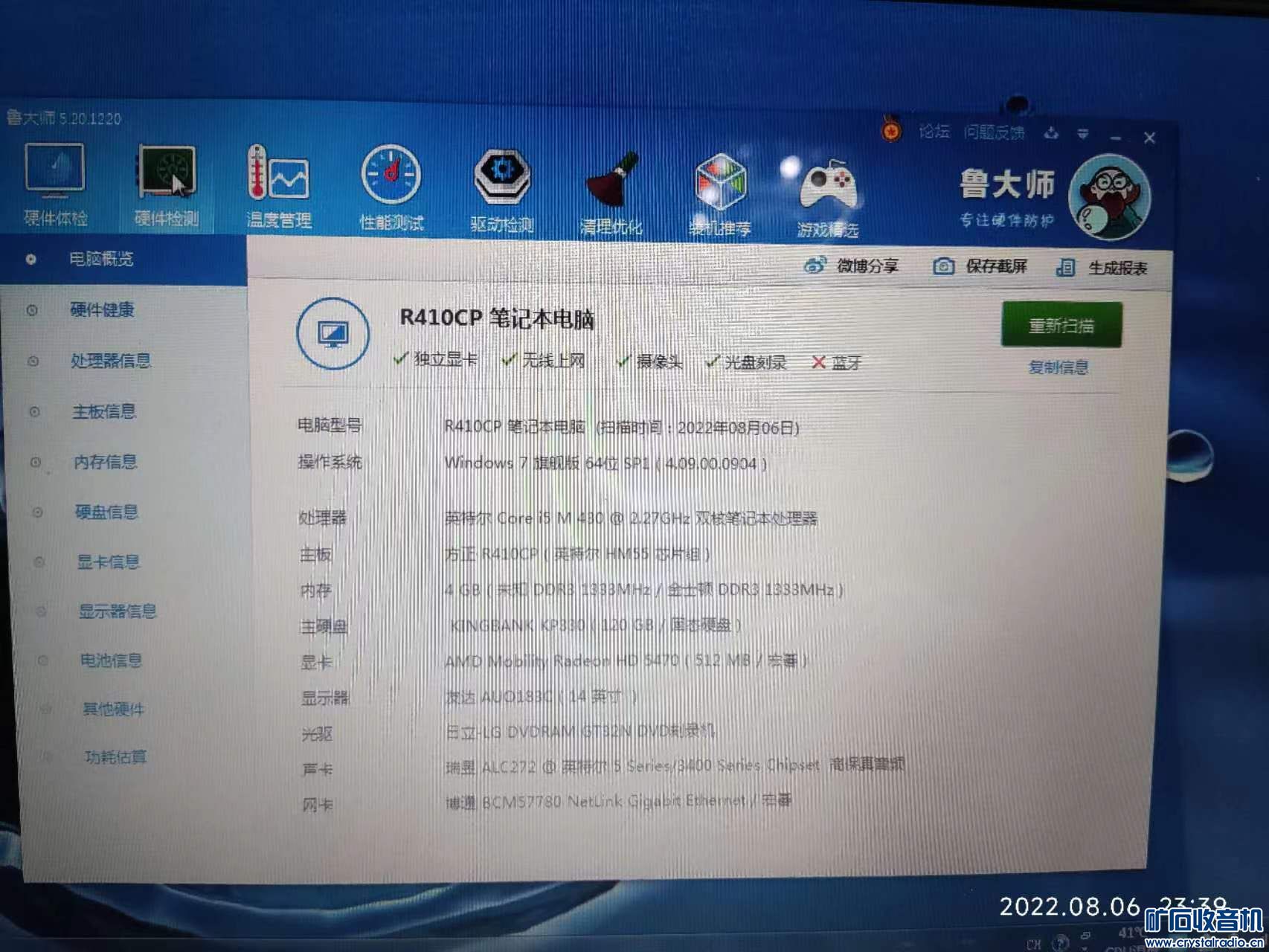Click the Windows 7 旗舰版 operating system value
Viewport: 1269px width, 952px height.
(x=605, y=463)
